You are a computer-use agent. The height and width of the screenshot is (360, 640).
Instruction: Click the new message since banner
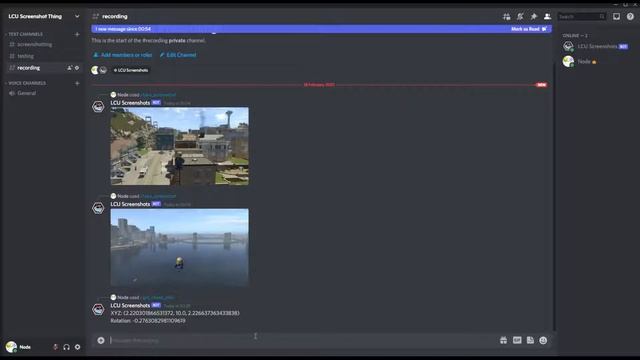pos(321,29)
